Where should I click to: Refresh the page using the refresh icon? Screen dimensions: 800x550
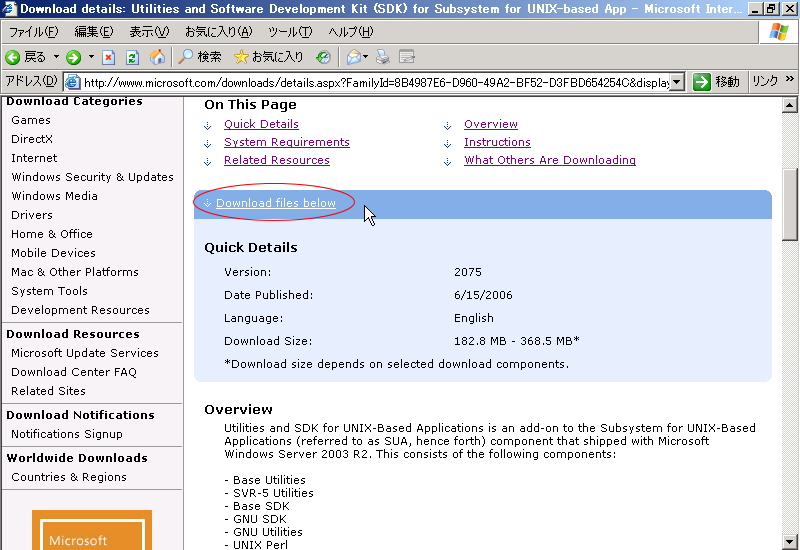pos(132,57)
